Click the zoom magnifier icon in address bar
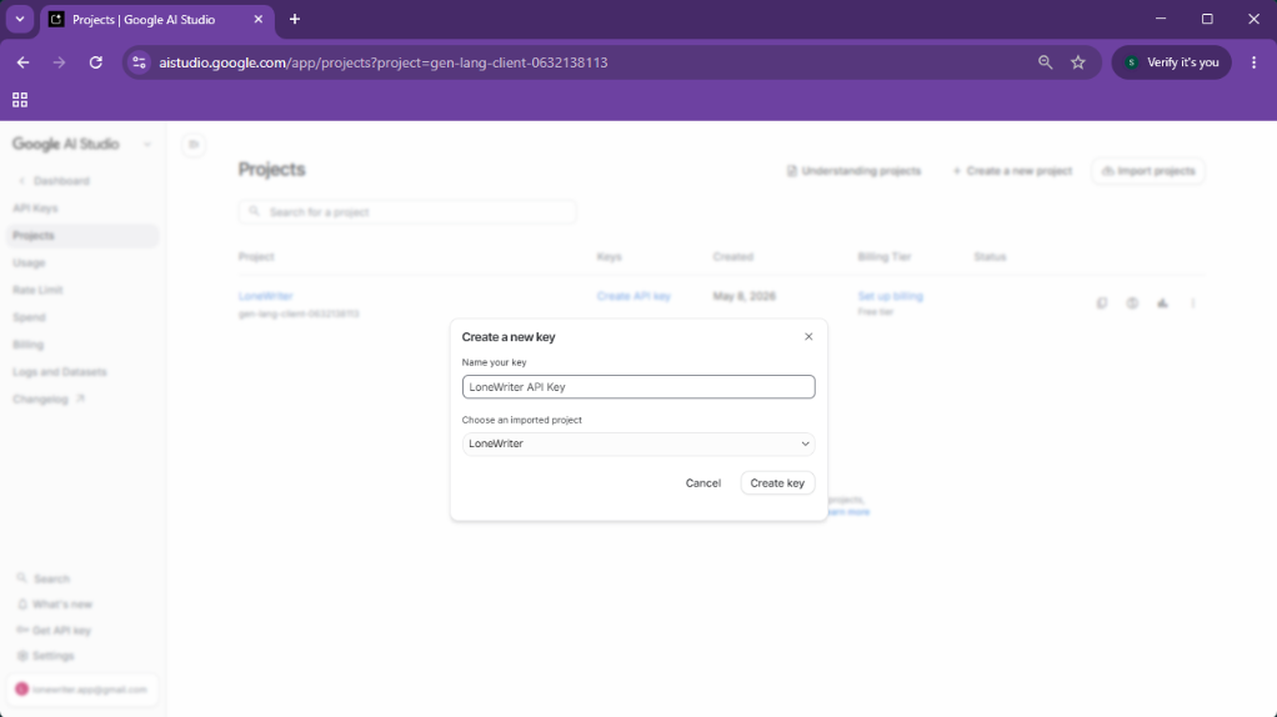This screenshot has height=717, width=1277. pos(1045,62)
